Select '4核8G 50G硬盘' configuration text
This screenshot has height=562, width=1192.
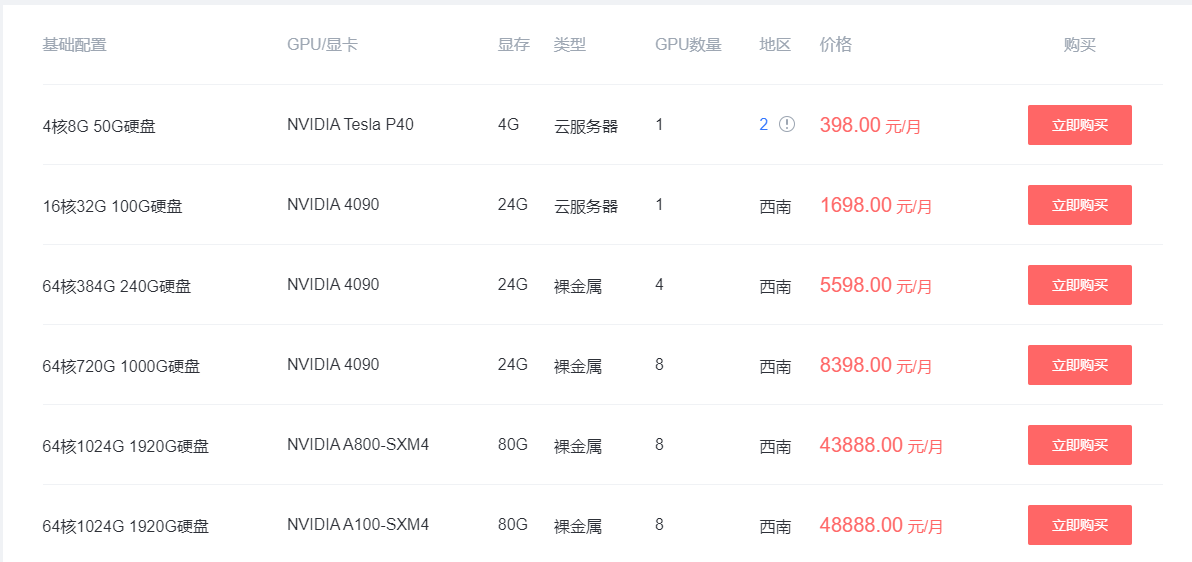coord(99,126)
